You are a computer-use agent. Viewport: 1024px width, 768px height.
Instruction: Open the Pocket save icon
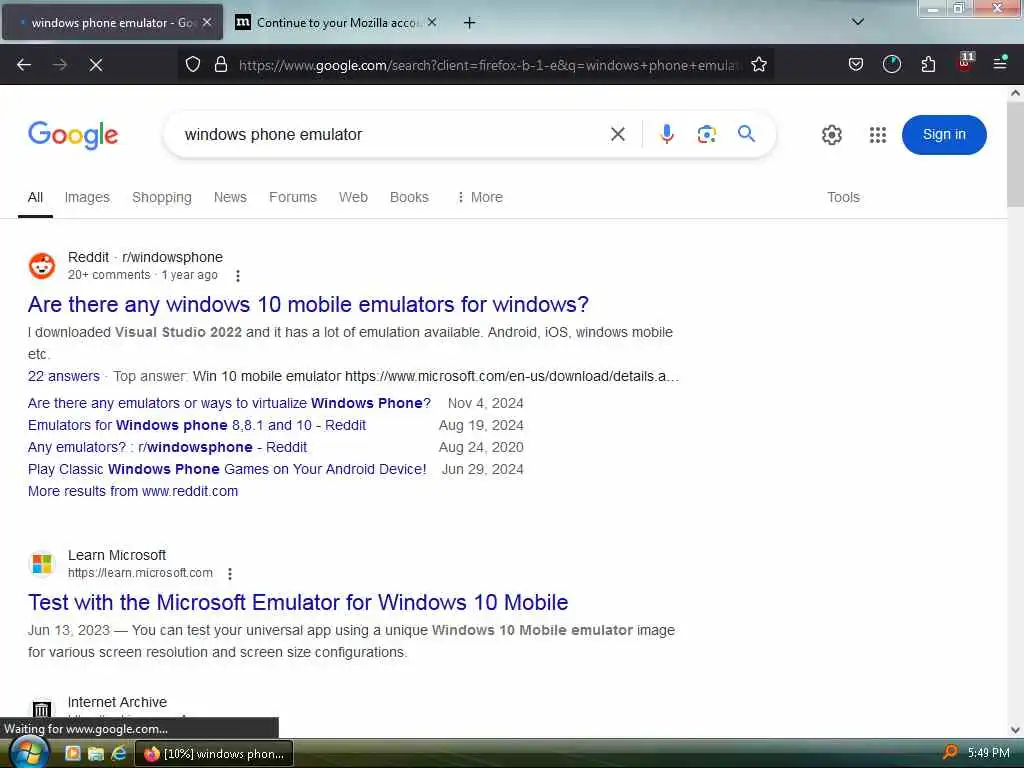tap(856, 64)
